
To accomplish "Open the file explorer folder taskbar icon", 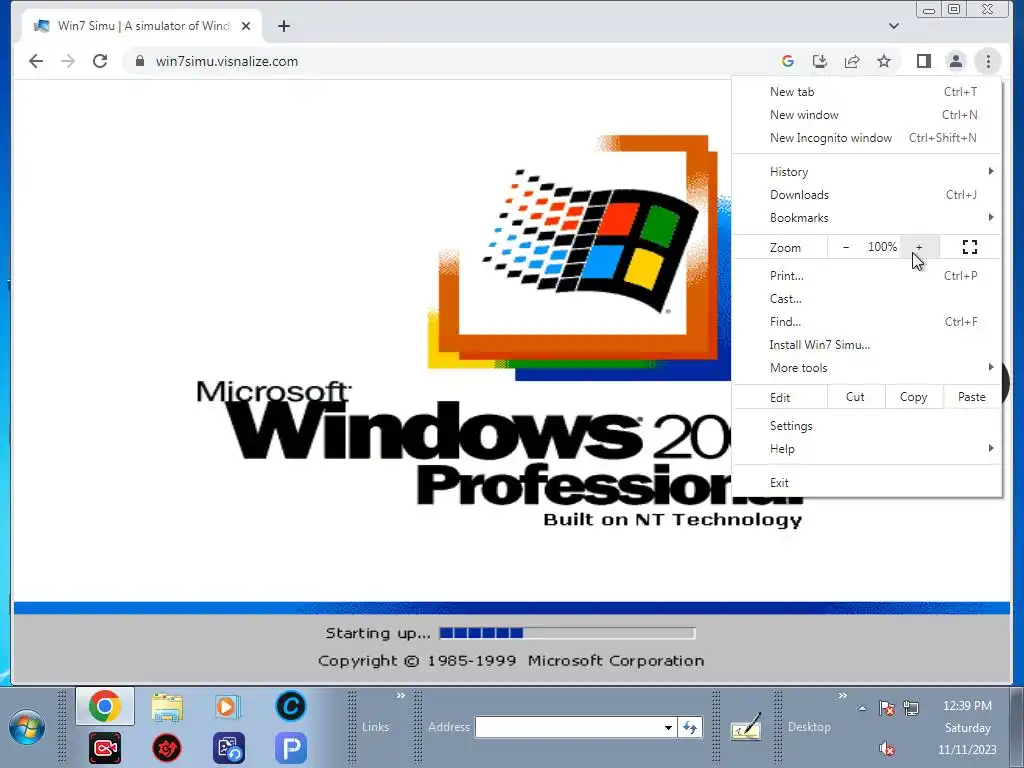I will click(167, 707).
